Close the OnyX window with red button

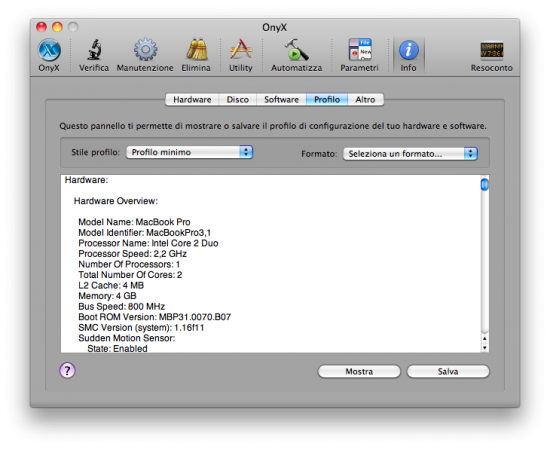point(42,27)
